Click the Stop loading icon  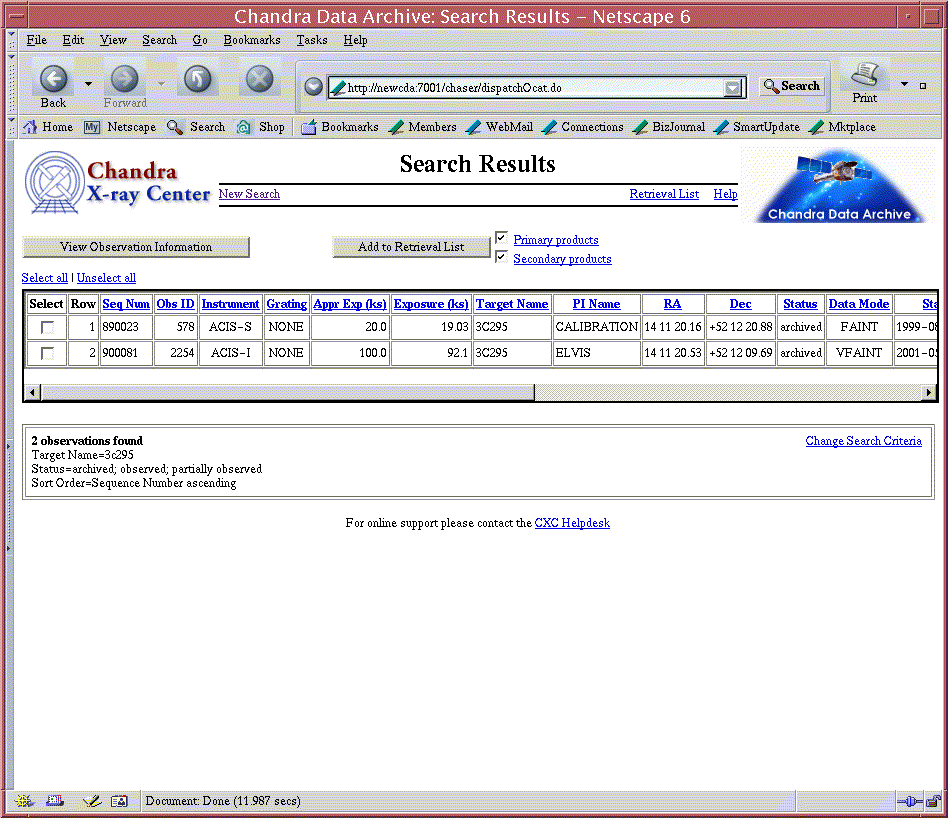pyautogui.click(x=259, y=79)
